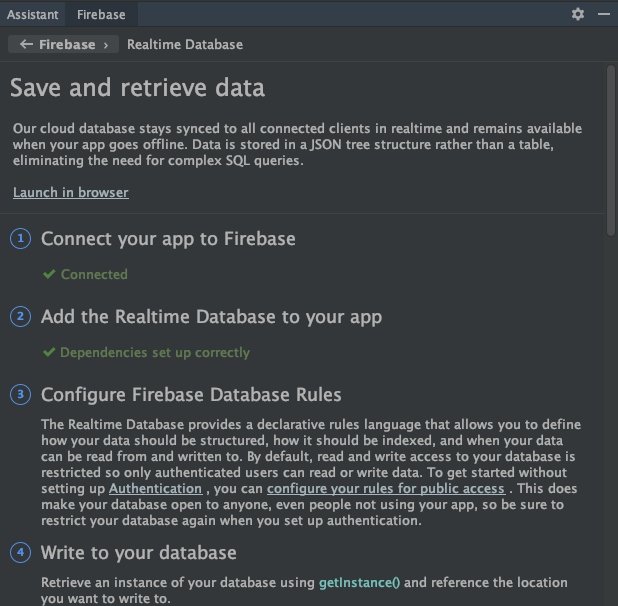The image size is (618, 606).
Task: Click the vertical scrollbar thumb
Action: point(611,150)
